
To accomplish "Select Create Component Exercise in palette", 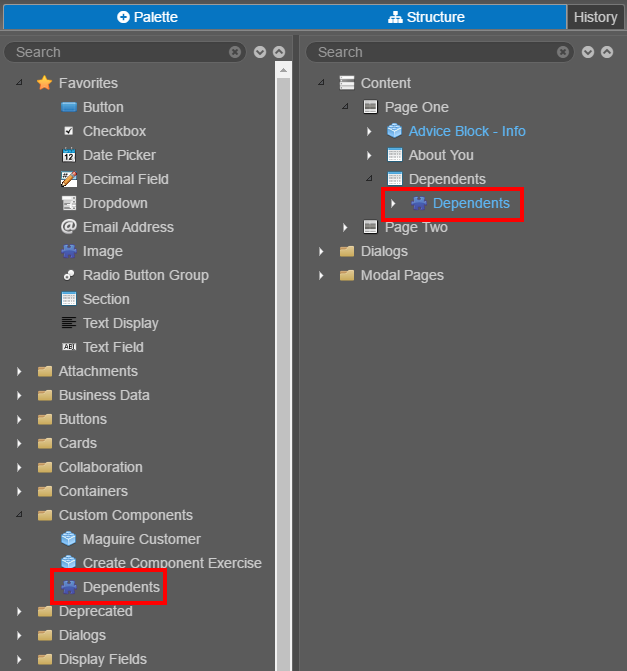I will coord(172,563).
